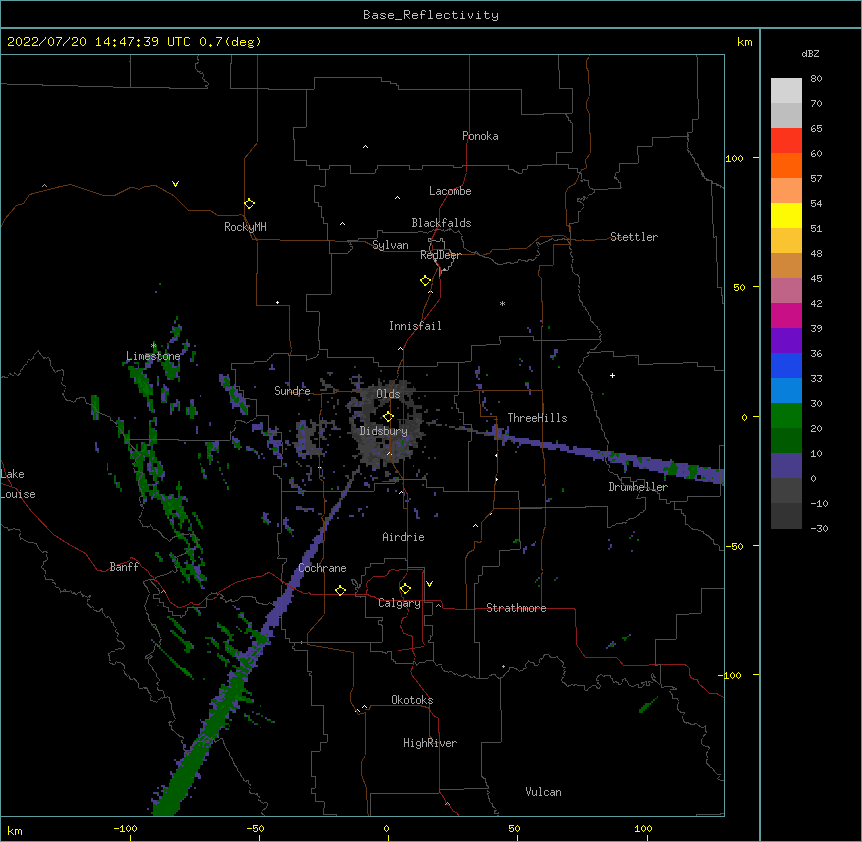Choose the bright green legend swatch below 30
862x842 pixels.
(786, 416)
